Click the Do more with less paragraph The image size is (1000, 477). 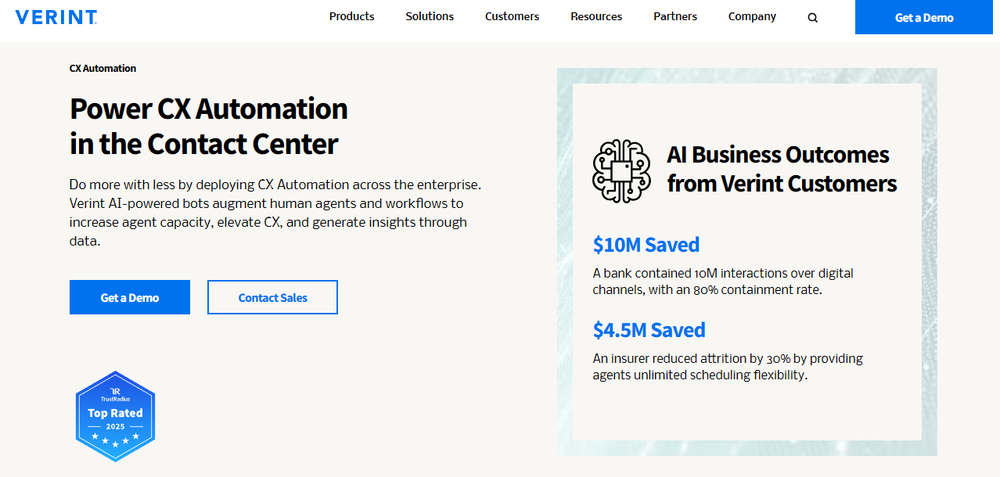pos(275,214)
